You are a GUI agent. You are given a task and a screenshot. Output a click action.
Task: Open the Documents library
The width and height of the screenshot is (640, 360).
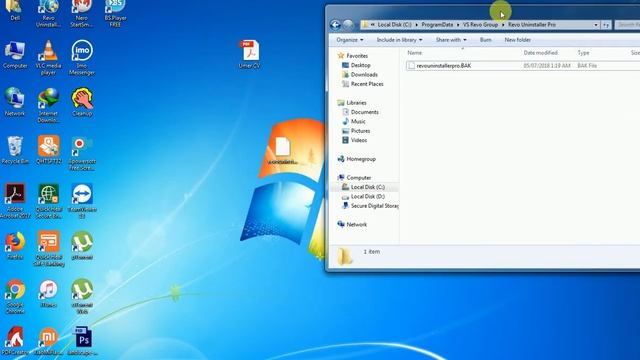(364, 112)
